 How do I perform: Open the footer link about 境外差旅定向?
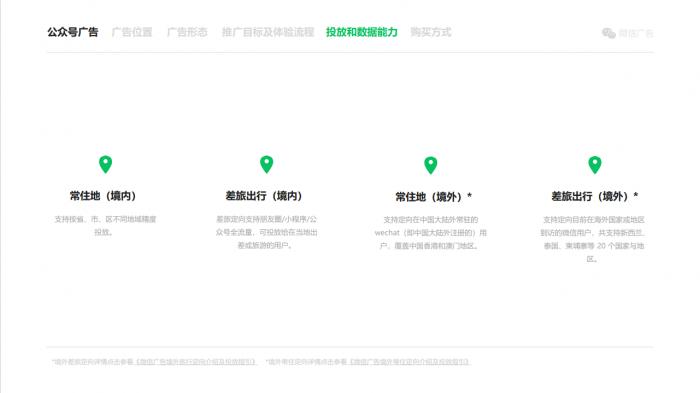point(196,362)
